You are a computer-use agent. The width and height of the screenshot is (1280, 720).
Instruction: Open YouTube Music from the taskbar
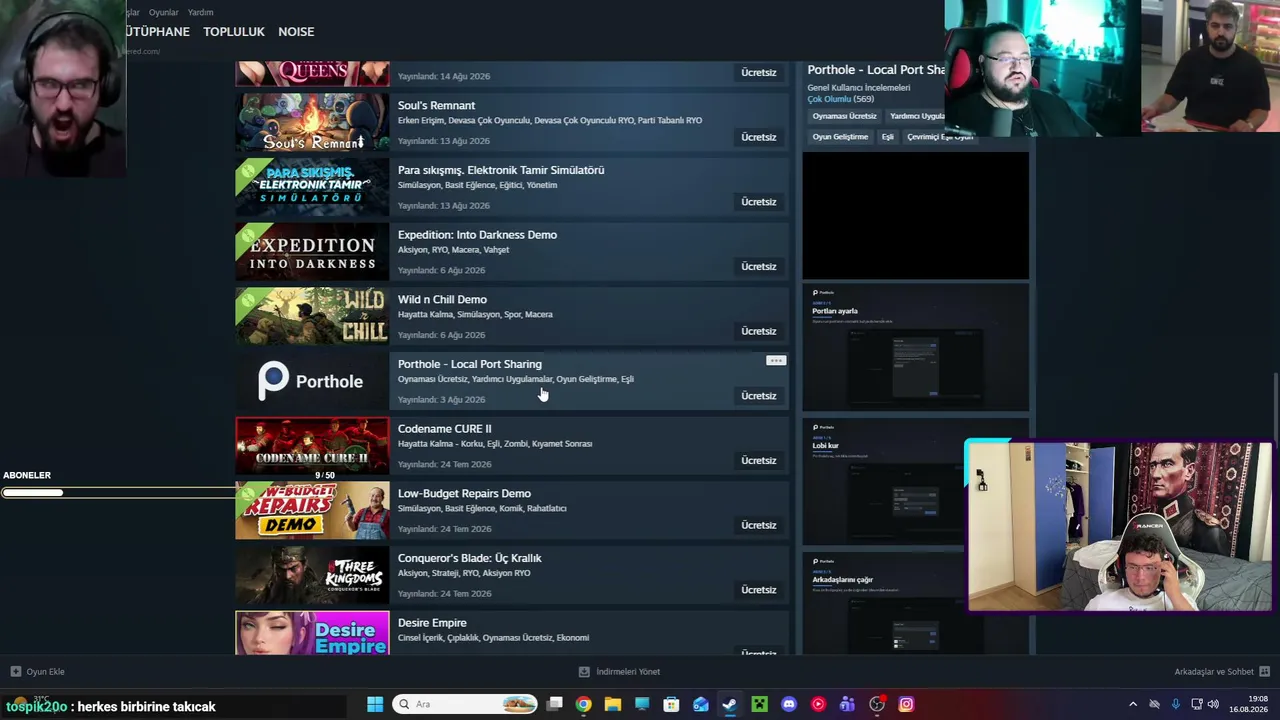pos(818,704)
